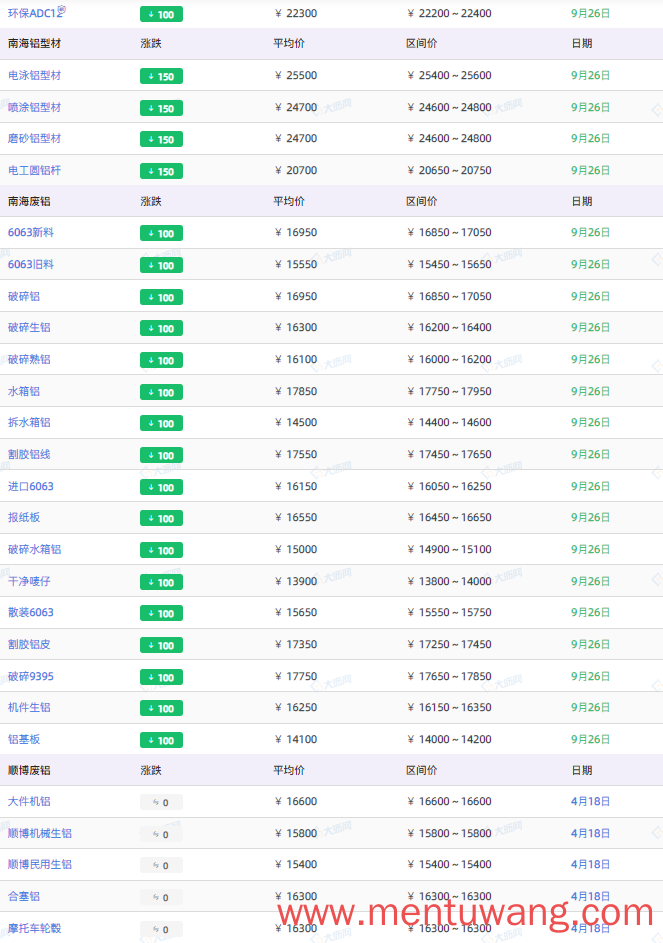Open the 报纸板 link

23,518
